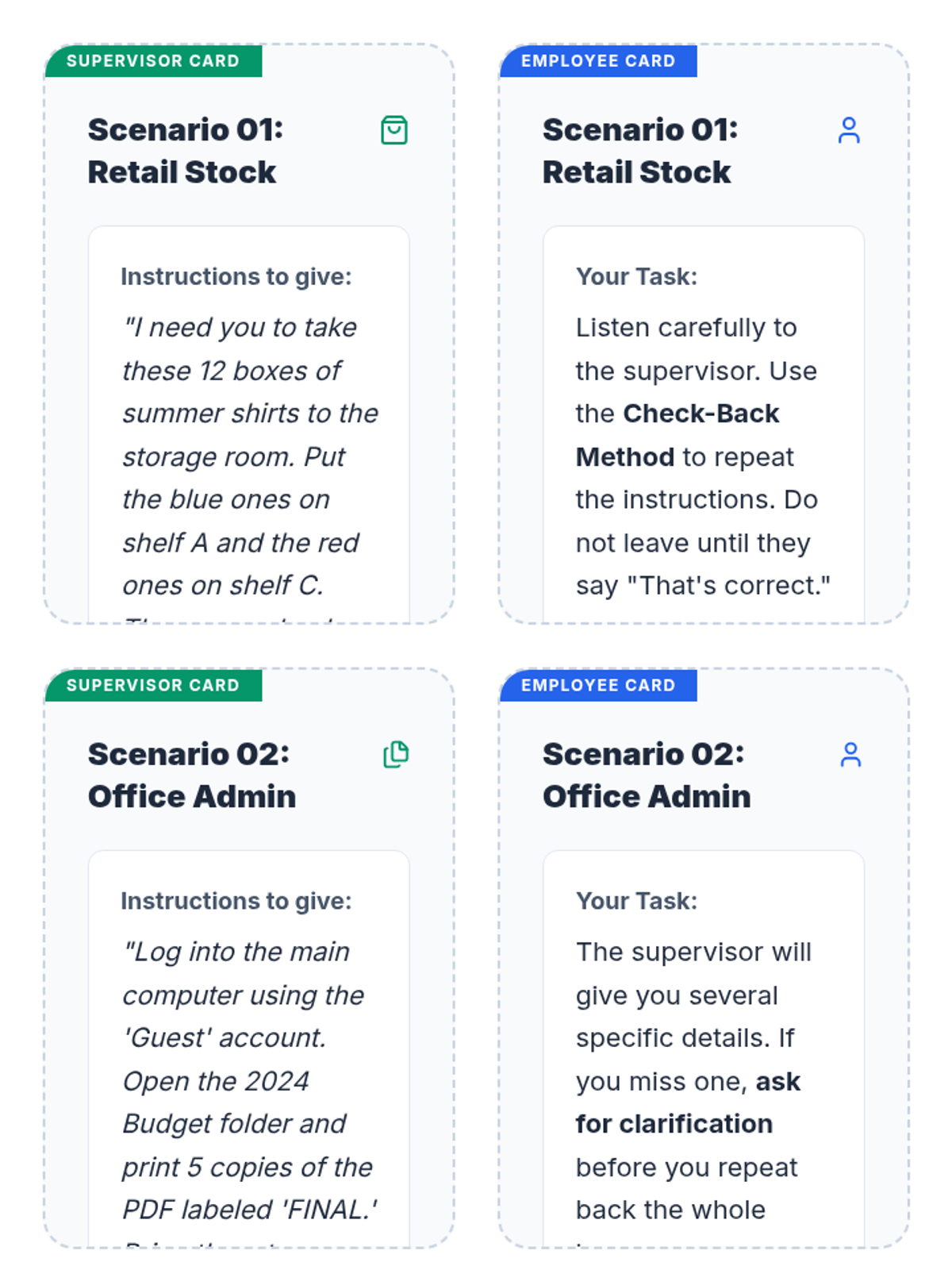Click 'Your Task:' label in Office Admin employee card
This screenshot has width=952, height=1270.
tap(636, 901)
